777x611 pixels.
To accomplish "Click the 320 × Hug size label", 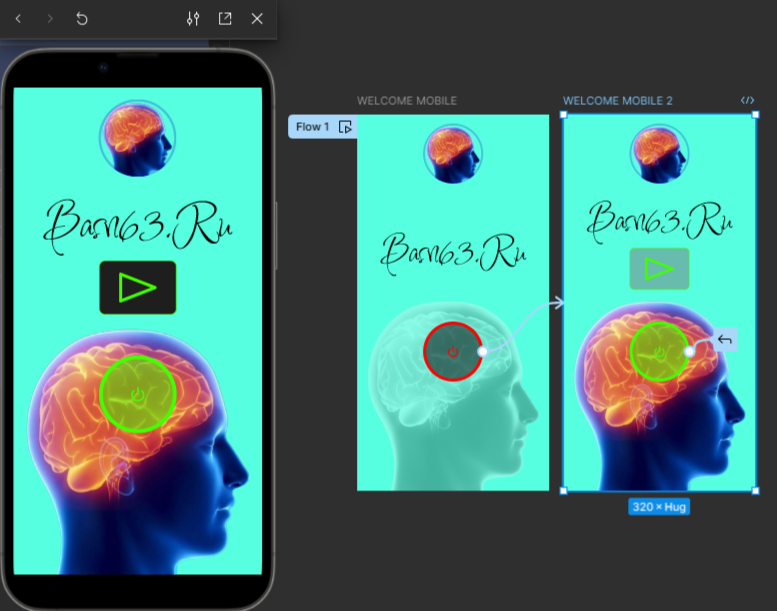I will click(659, 507).
